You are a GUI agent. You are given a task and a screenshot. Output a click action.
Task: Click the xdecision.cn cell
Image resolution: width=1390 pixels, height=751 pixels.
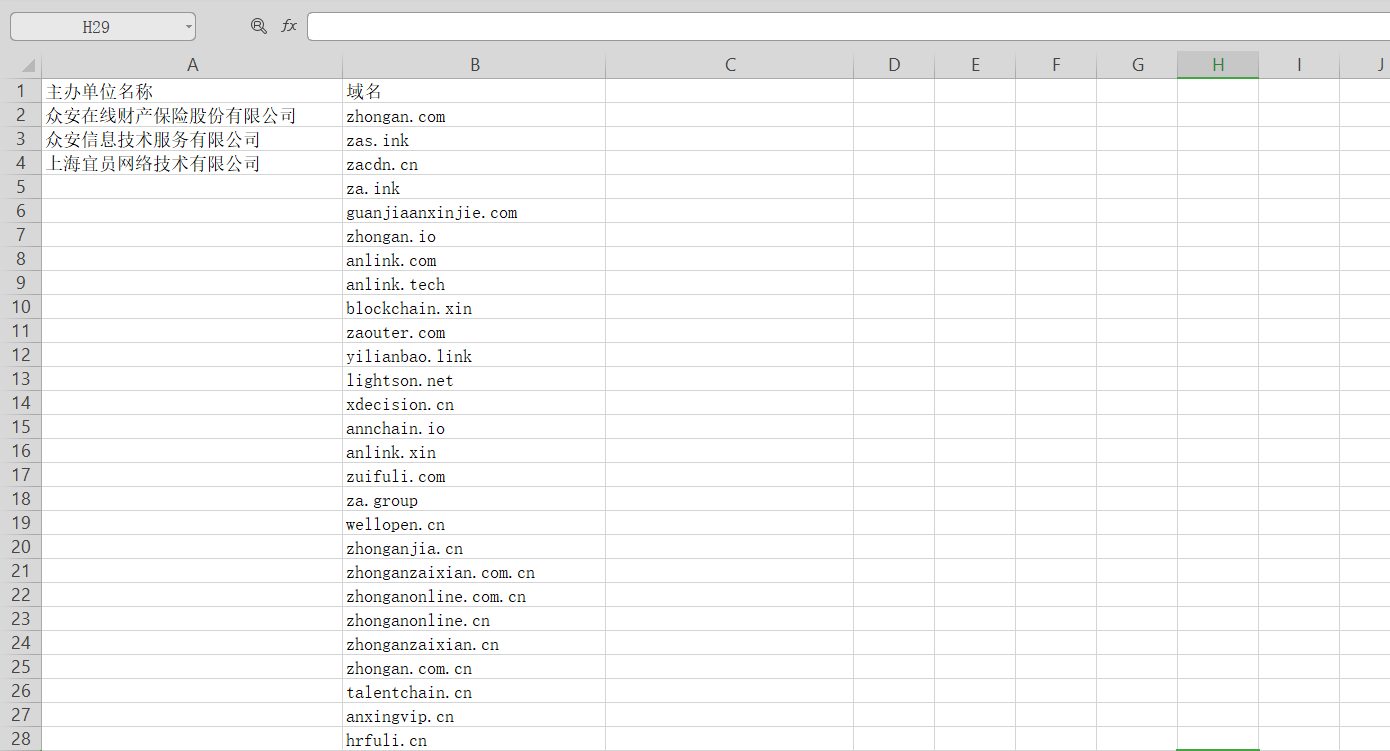point(474,403)
